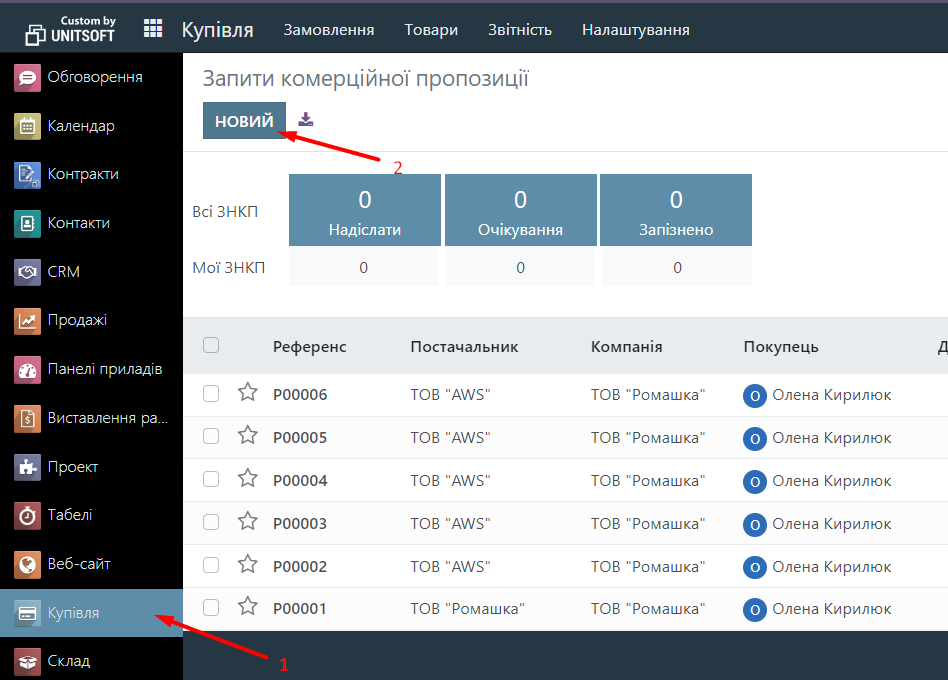Open the Налаштування dropdown menu
948x680 pixels.
click(635, 30)
